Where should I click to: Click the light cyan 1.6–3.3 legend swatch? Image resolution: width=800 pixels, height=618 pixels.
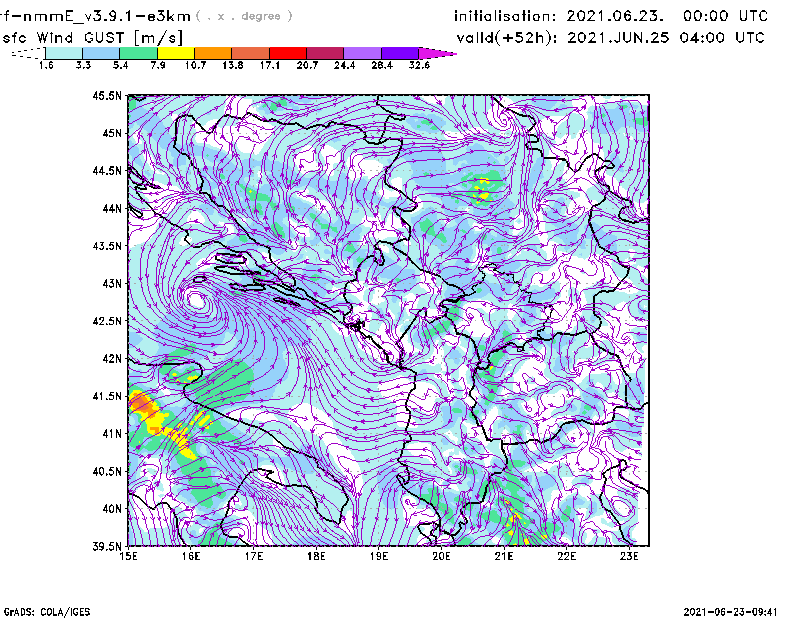(x=64, y=53)
